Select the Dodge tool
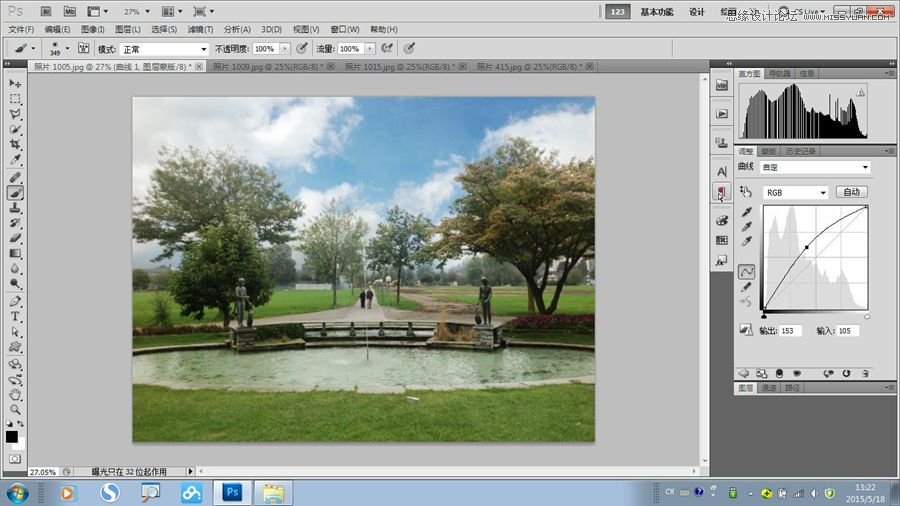 point(15,284)
